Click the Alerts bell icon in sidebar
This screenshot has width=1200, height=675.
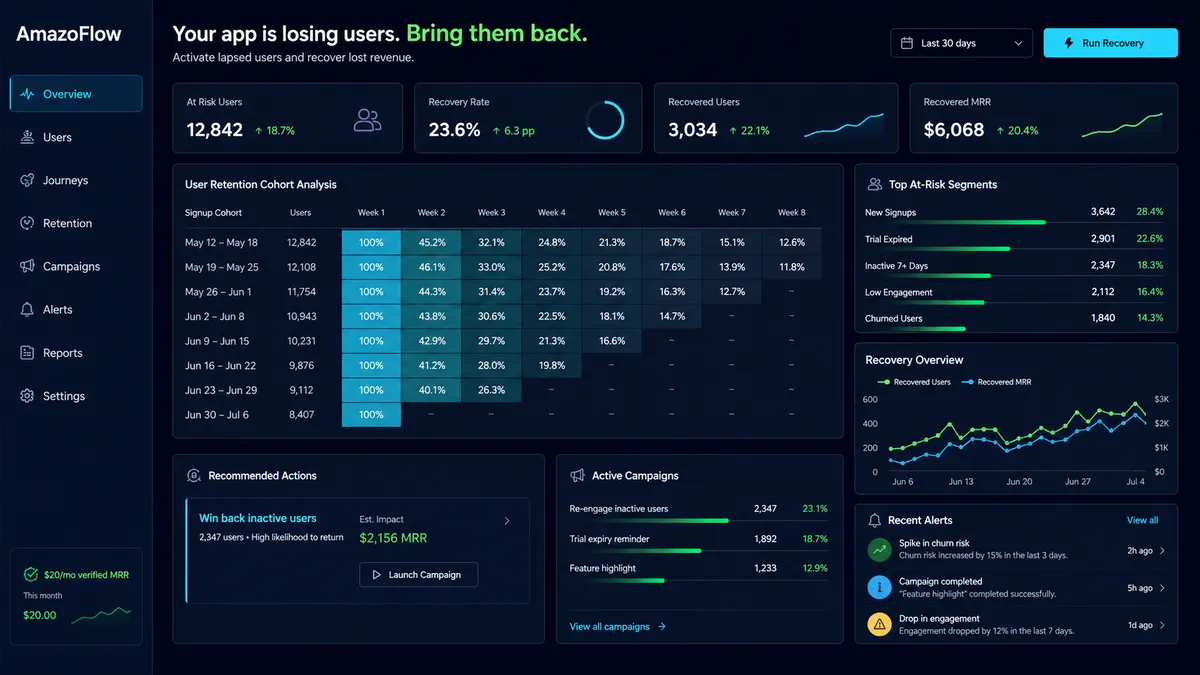coord(28,309)
